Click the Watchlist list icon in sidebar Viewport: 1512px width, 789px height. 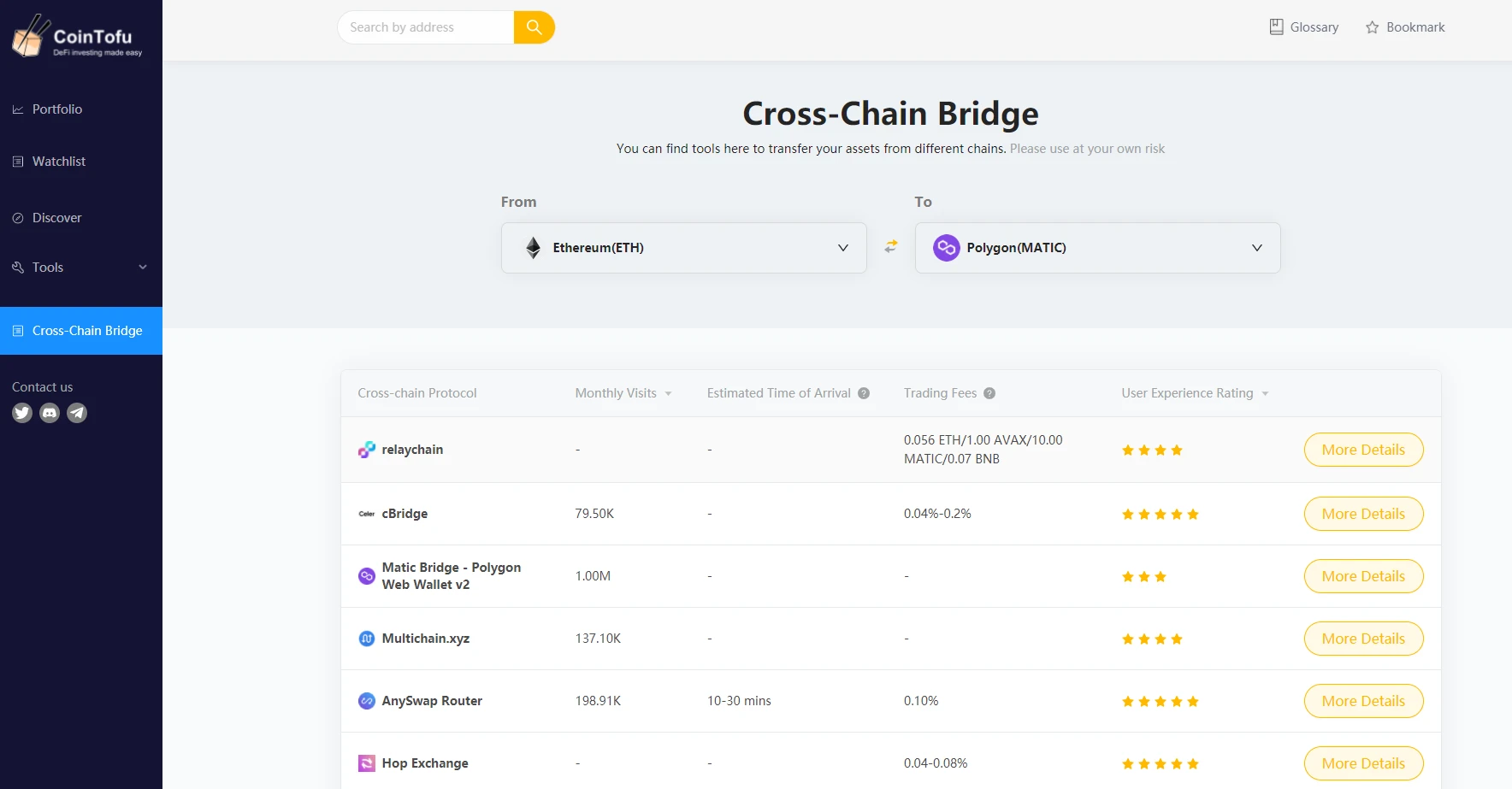point(18,162)
